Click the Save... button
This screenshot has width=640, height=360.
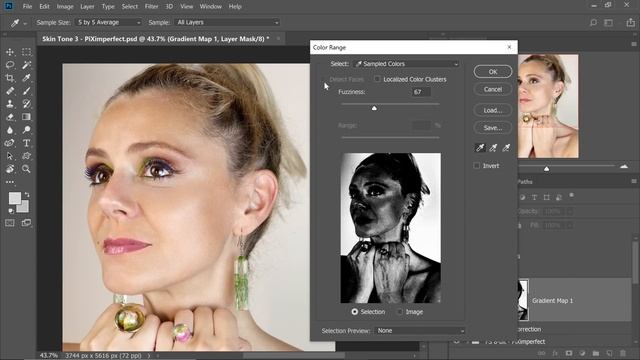493,128
